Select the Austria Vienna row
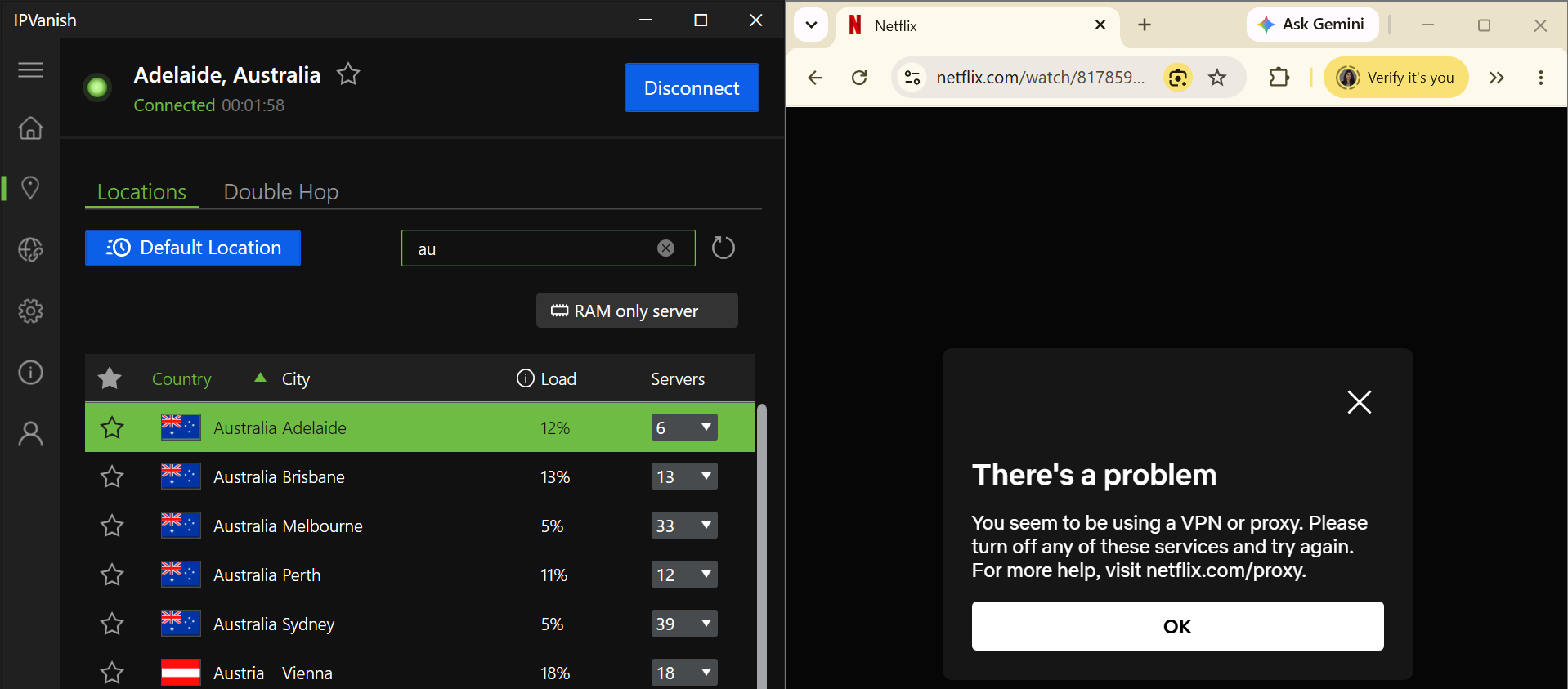 (x=420, y=669)
